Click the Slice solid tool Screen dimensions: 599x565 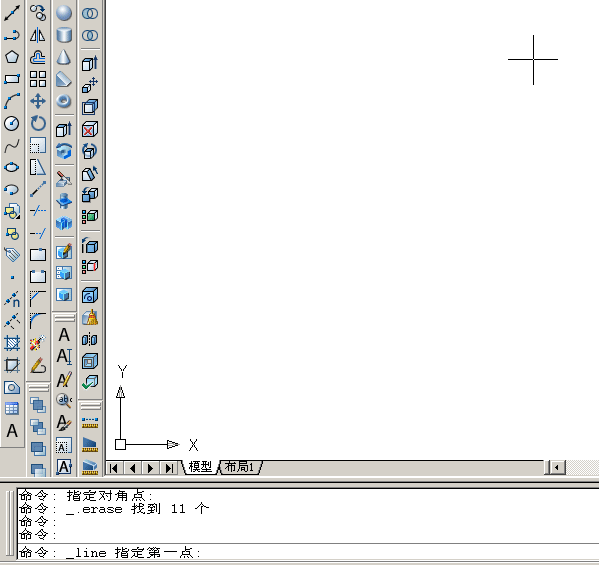click(x=64, y=179)
